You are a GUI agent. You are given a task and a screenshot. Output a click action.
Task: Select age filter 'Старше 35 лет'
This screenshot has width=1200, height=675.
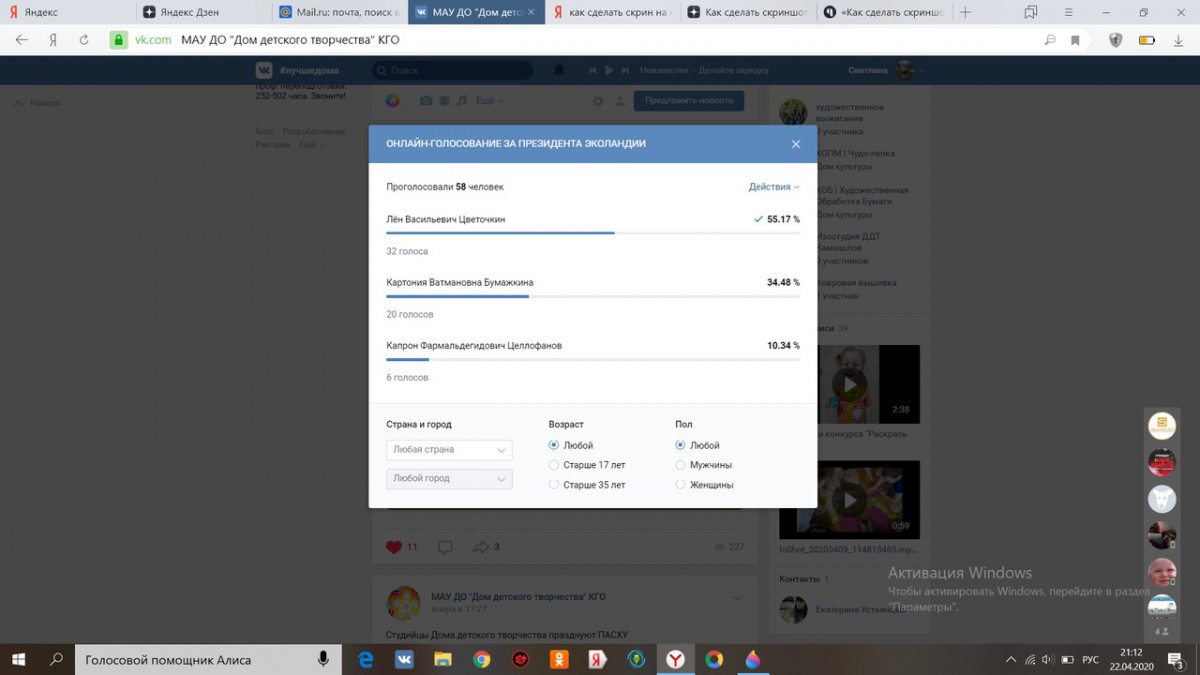click(x=554, y=485)
